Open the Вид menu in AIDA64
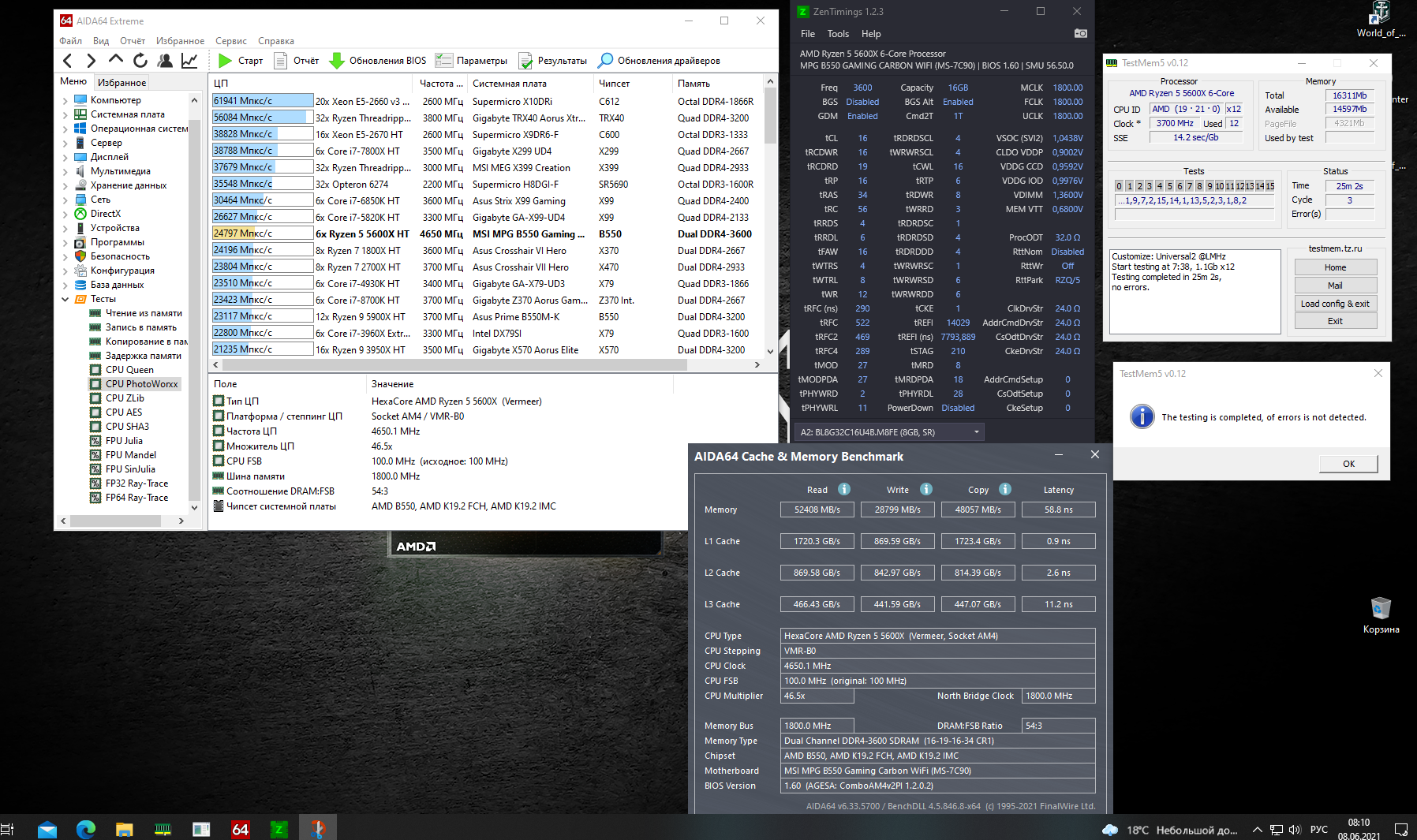Screen dimensions: 1417x840 tap(101, 41)
